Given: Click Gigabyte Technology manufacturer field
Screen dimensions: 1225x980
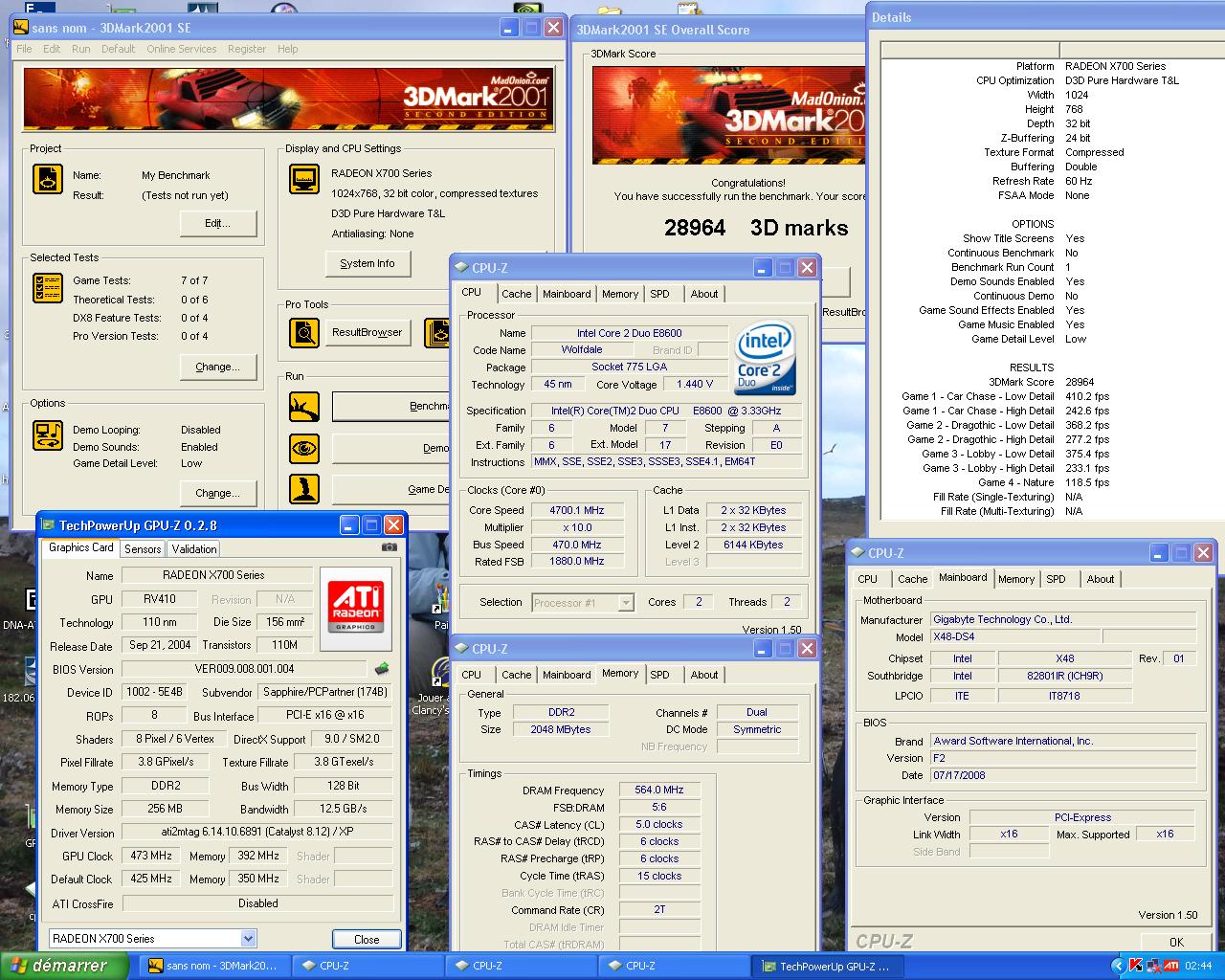Looking at the screenshot, I should click(x=1063, y=619).
